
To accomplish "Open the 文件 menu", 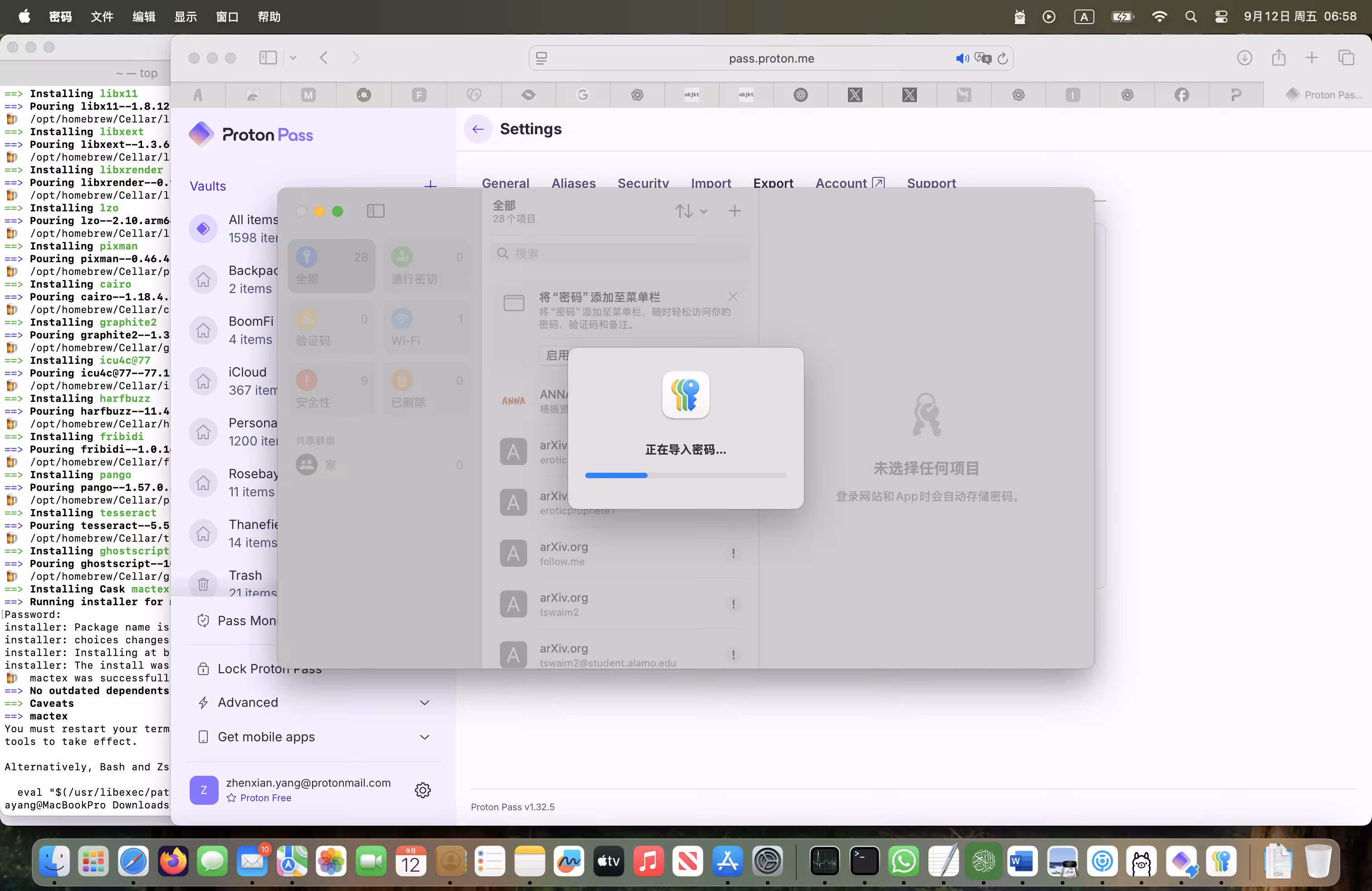I will [102, 16].
